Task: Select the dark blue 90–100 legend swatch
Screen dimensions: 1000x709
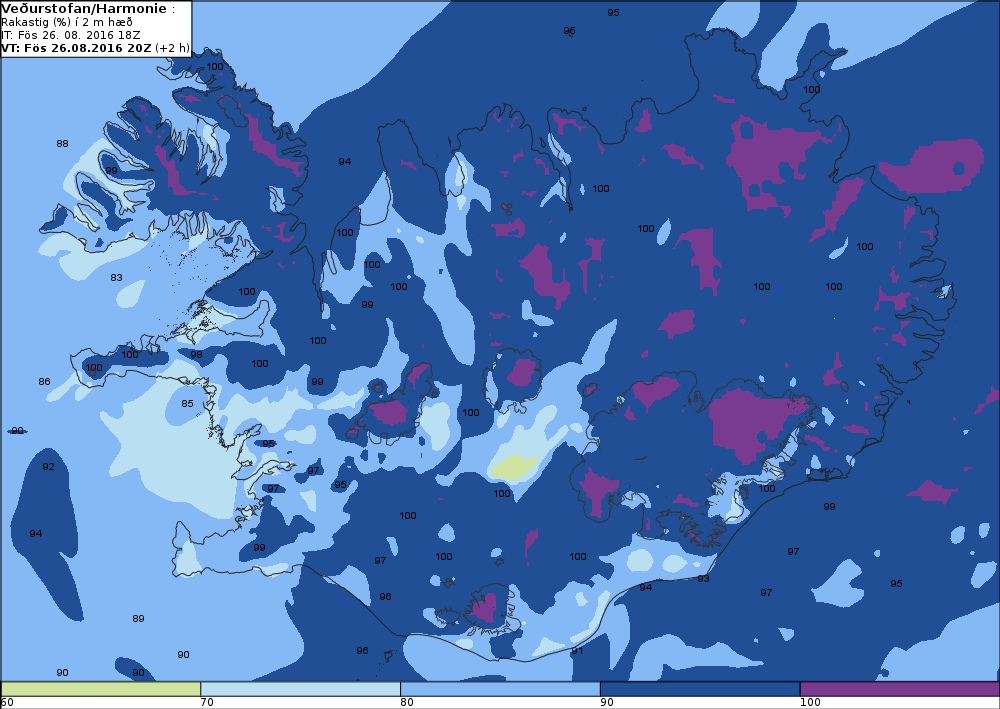Action: tap(700, 689)
